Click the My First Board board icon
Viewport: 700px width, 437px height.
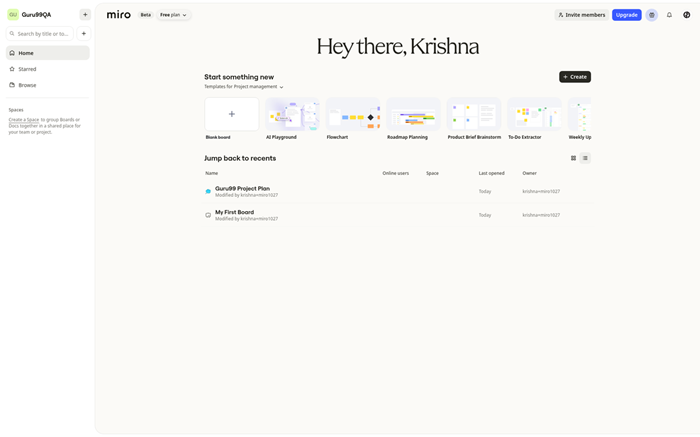pyautogui.click(x=208, y=215)
